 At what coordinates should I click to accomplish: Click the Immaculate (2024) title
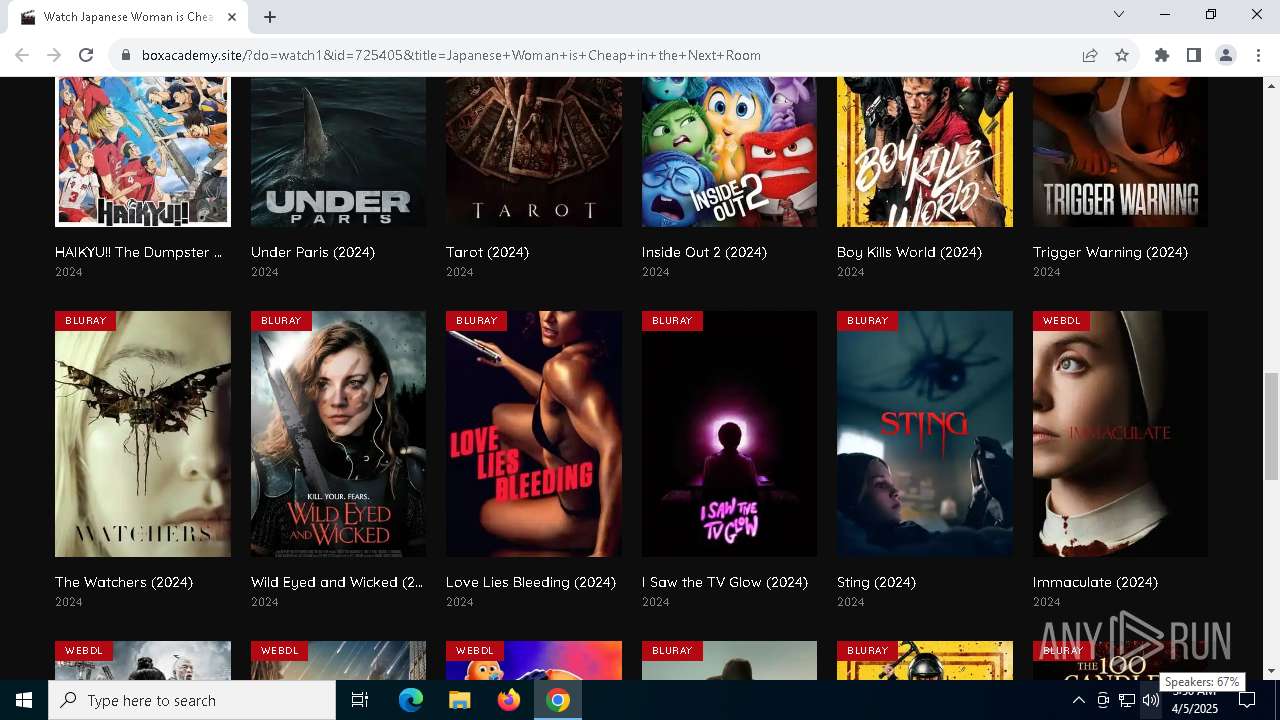[1096, 582]
